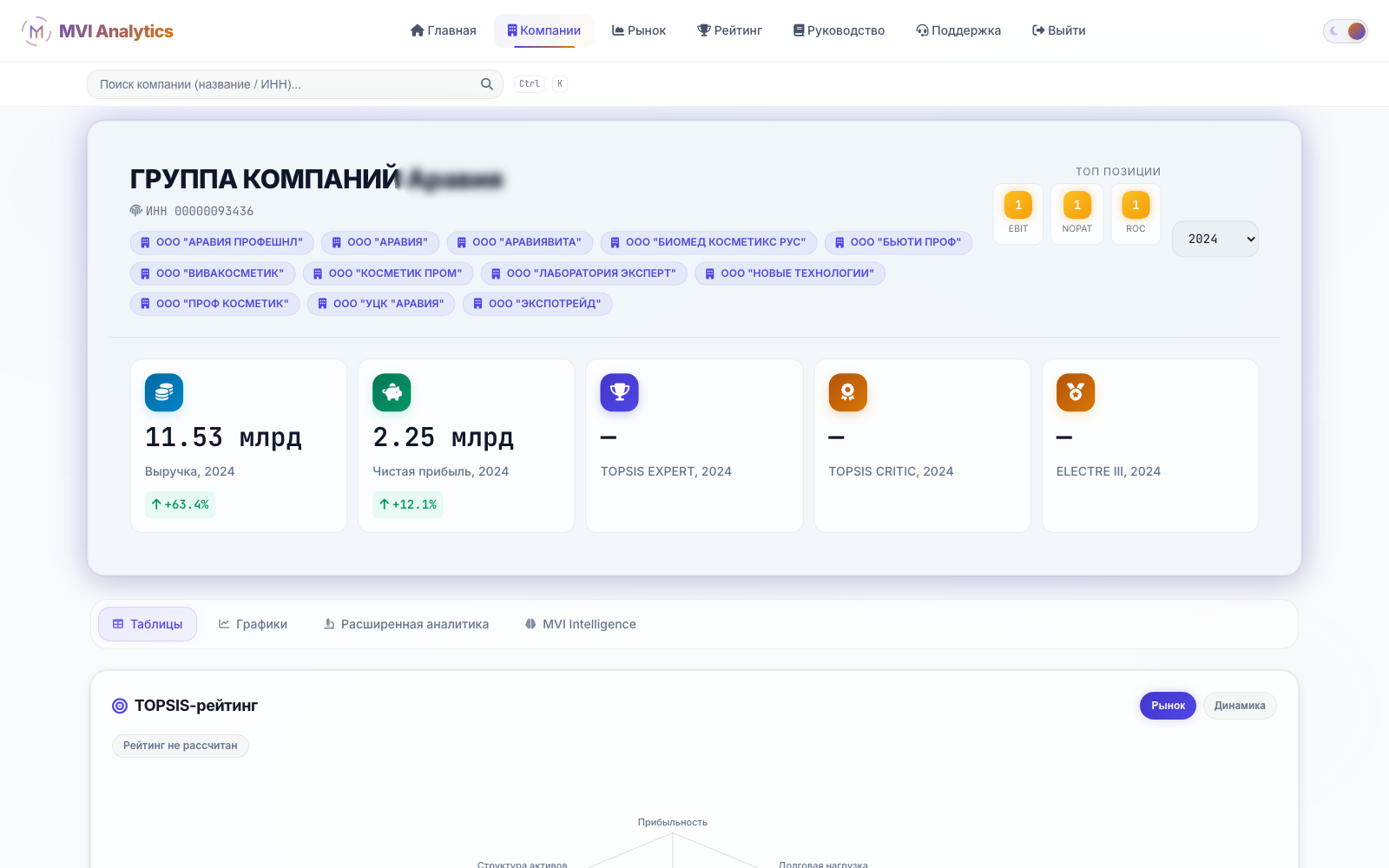Select the Динамика view toggle
The width and height of the screenshot is (1389, 868).
pyautogui.click(x=1240, y=706)
